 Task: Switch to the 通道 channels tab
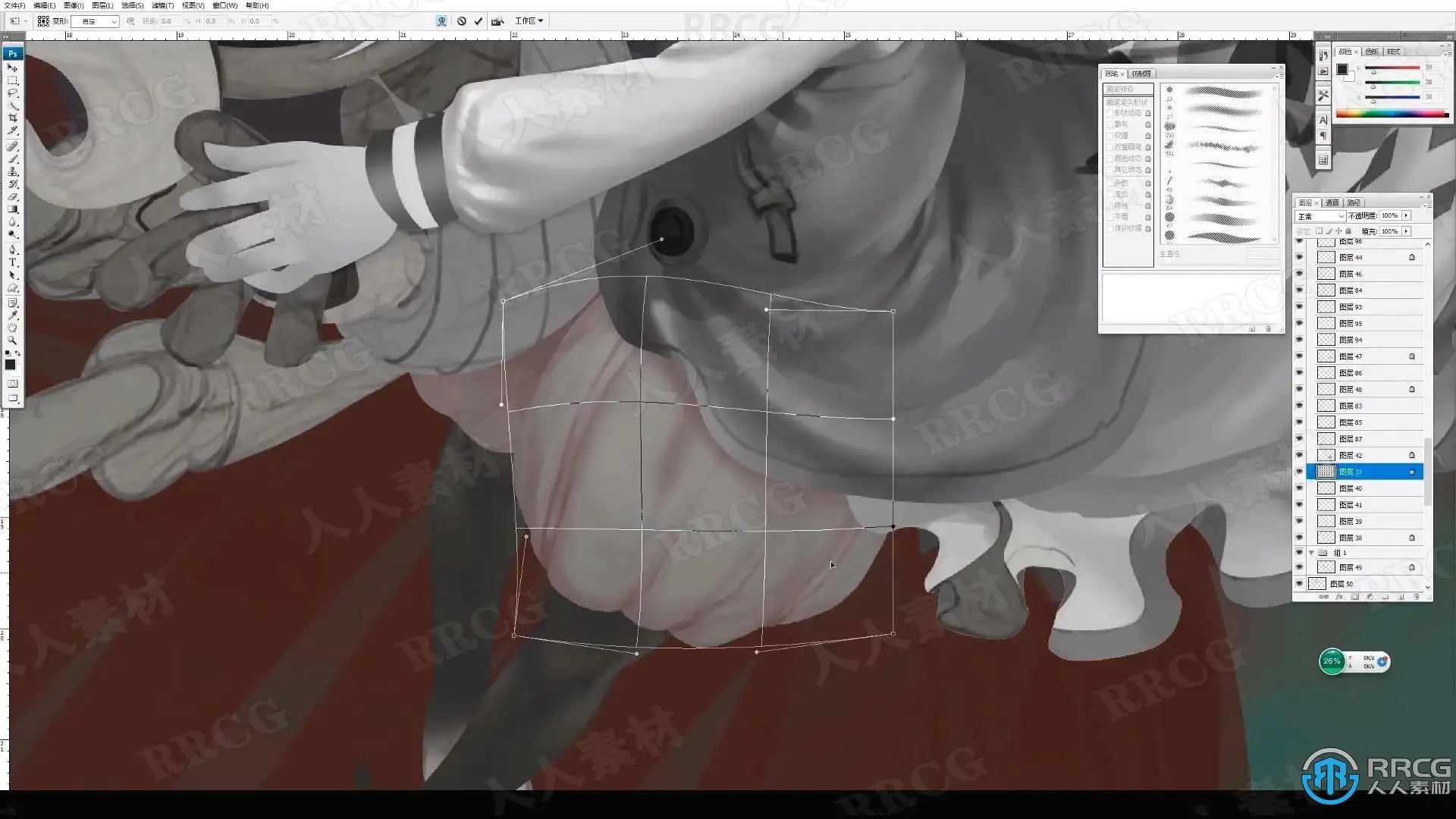(1332, 202)
